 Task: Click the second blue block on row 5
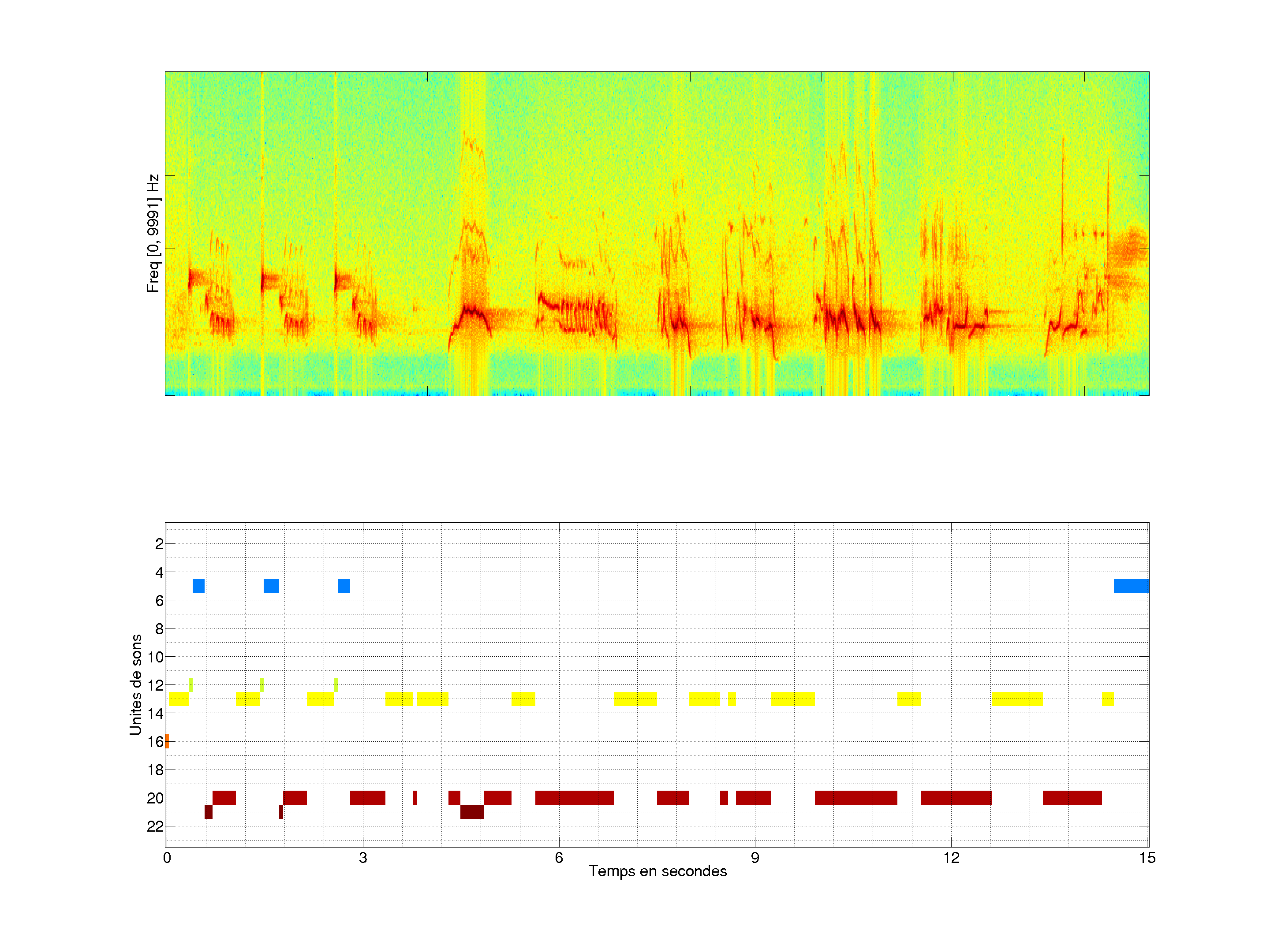click(271, 586)
